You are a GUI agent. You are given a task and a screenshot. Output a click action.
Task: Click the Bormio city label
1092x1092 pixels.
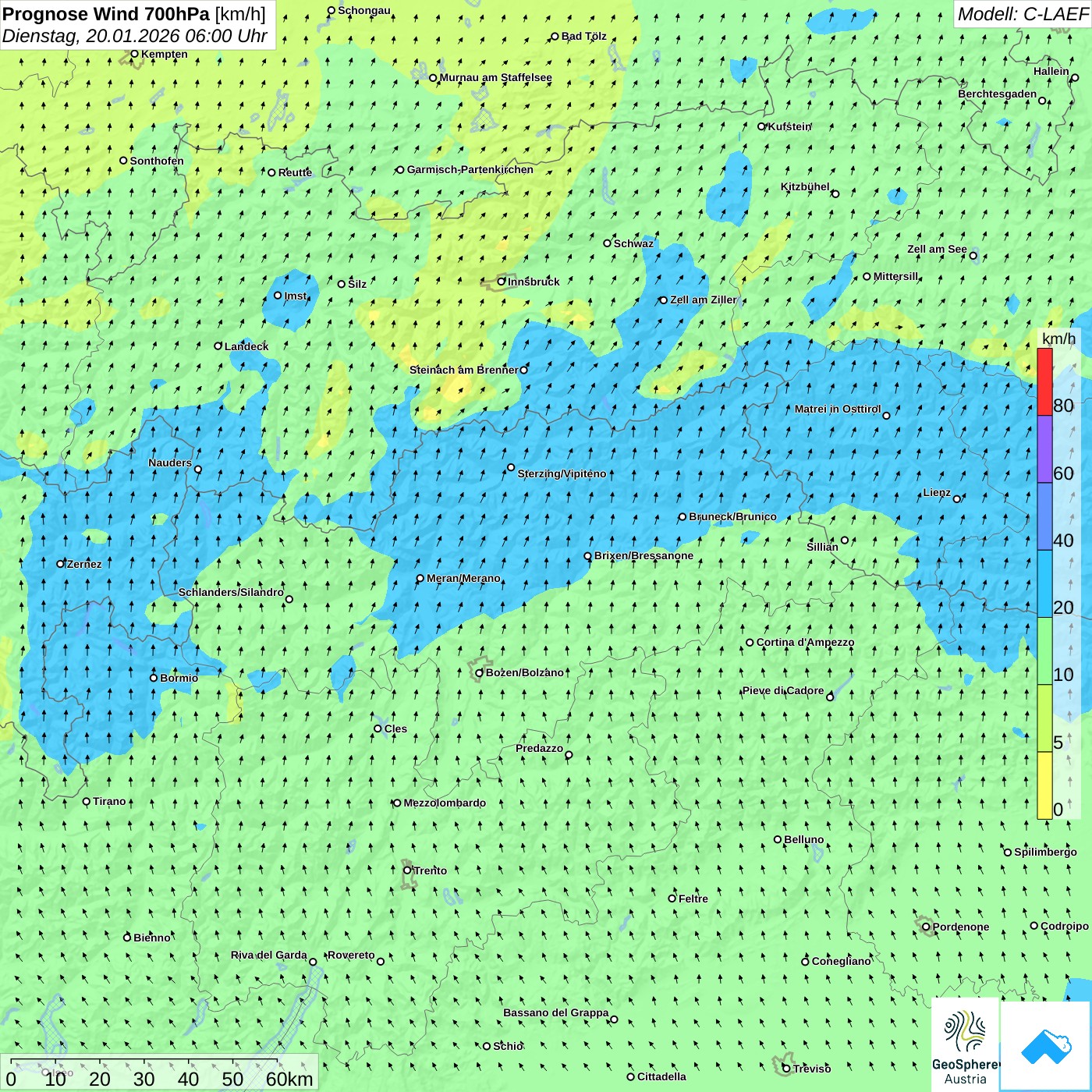tap(179, 678)
